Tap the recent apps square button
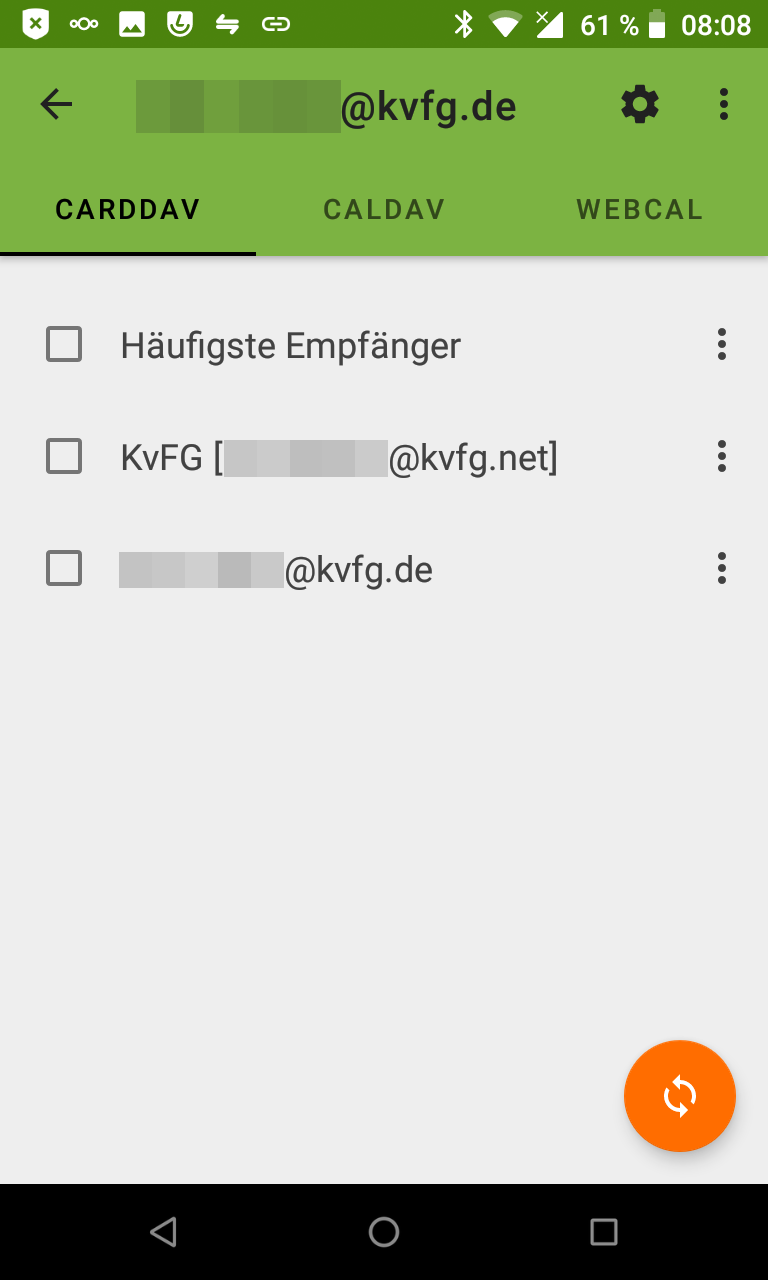 [604, 1232]
